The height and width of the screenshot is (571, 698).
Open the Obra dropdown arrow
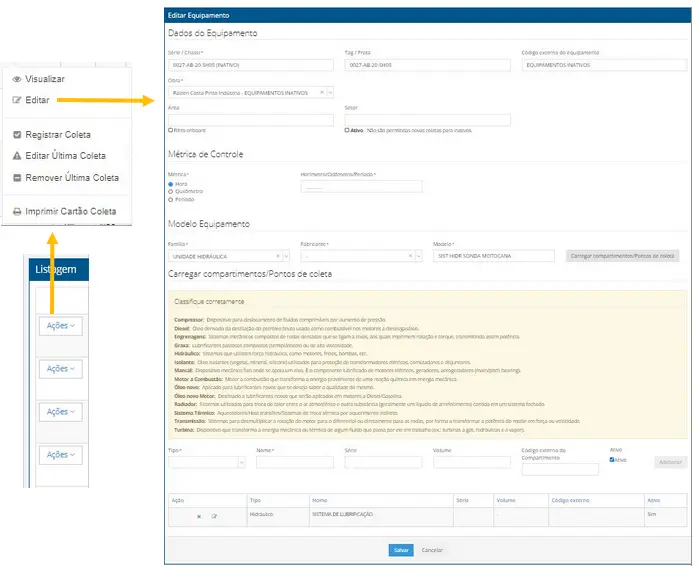click(x=330, y=93)
